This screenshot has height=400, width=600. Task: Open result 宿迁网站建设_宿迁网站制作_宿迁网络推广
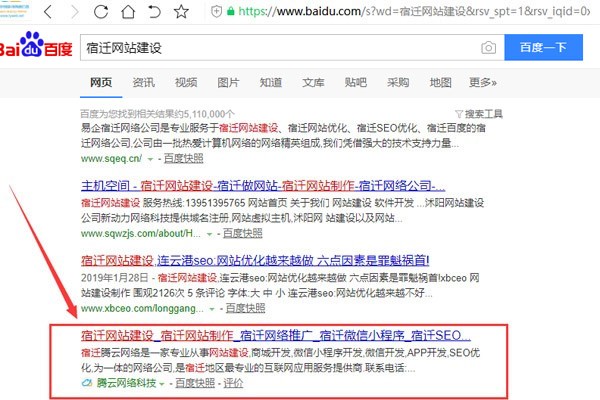pos(276,336)
